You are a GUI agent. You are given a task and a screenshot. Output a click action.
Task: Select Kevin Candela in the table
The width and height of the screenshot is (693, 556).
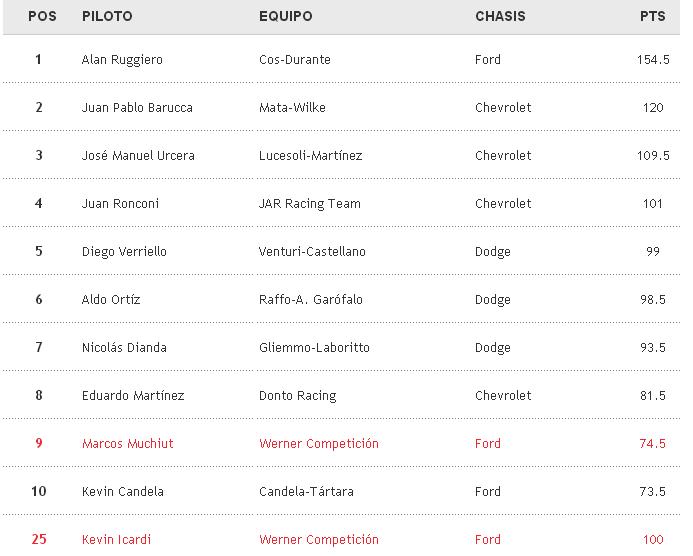(x=122, y=492)
